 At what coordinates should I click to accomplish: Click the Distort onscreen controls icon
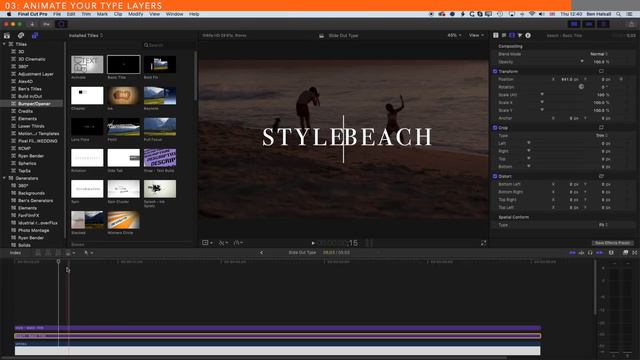[x=601, y=176]
